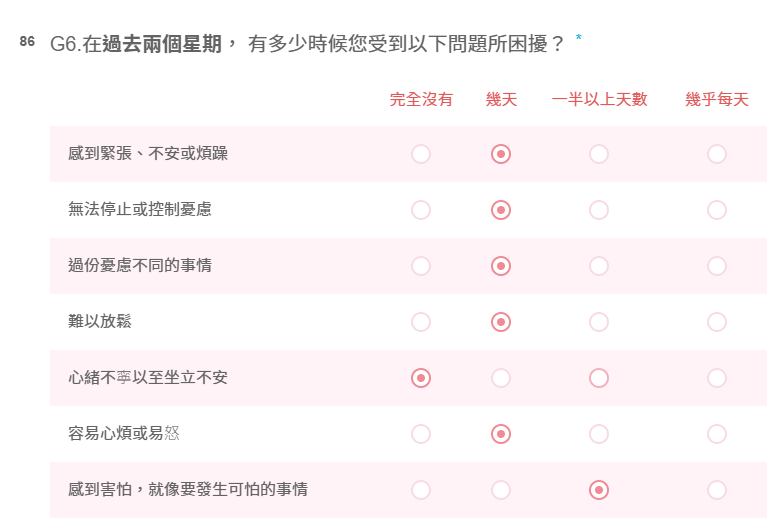The image size is (777, 528).
Task: Choose 完全沒有 for 無法停止或控制憂慮
Action: click(421, 210)
